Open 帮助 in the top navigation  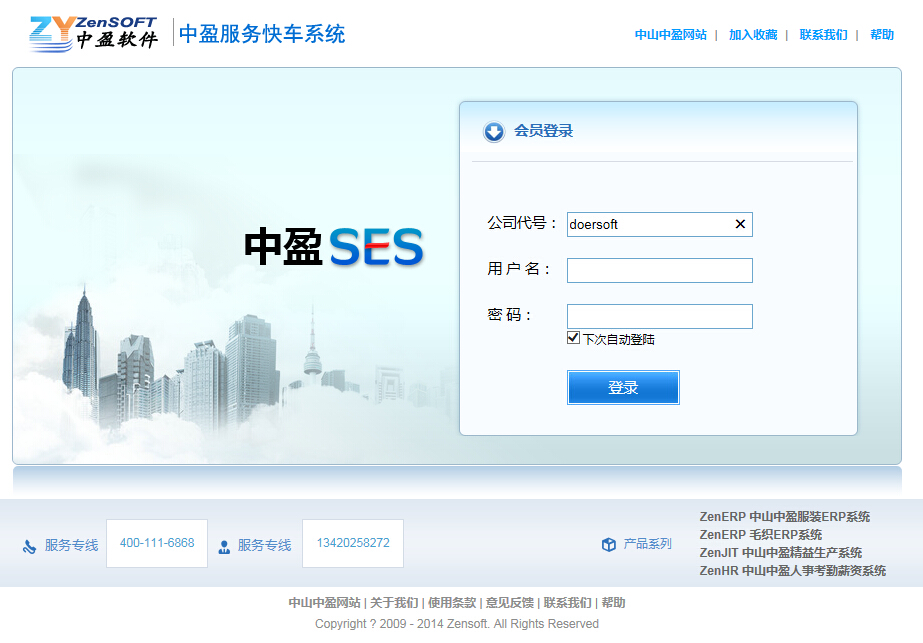point(882,35)
